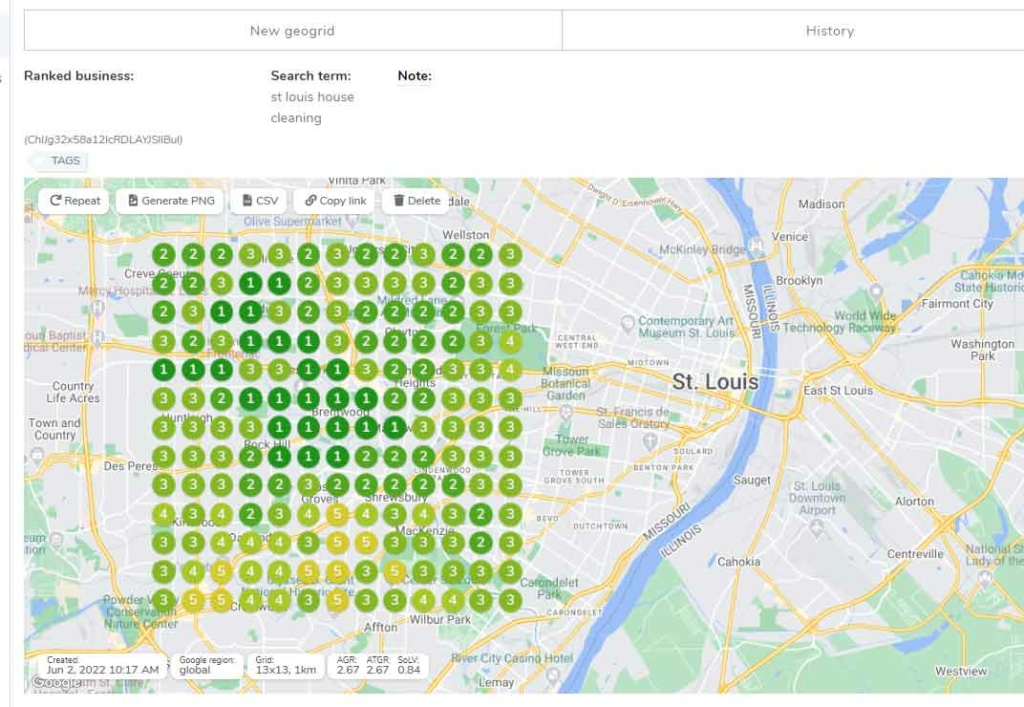This screenshot has height=707, width=1024.
Task: Click the AGR 2.67 value
Action: 347,670
